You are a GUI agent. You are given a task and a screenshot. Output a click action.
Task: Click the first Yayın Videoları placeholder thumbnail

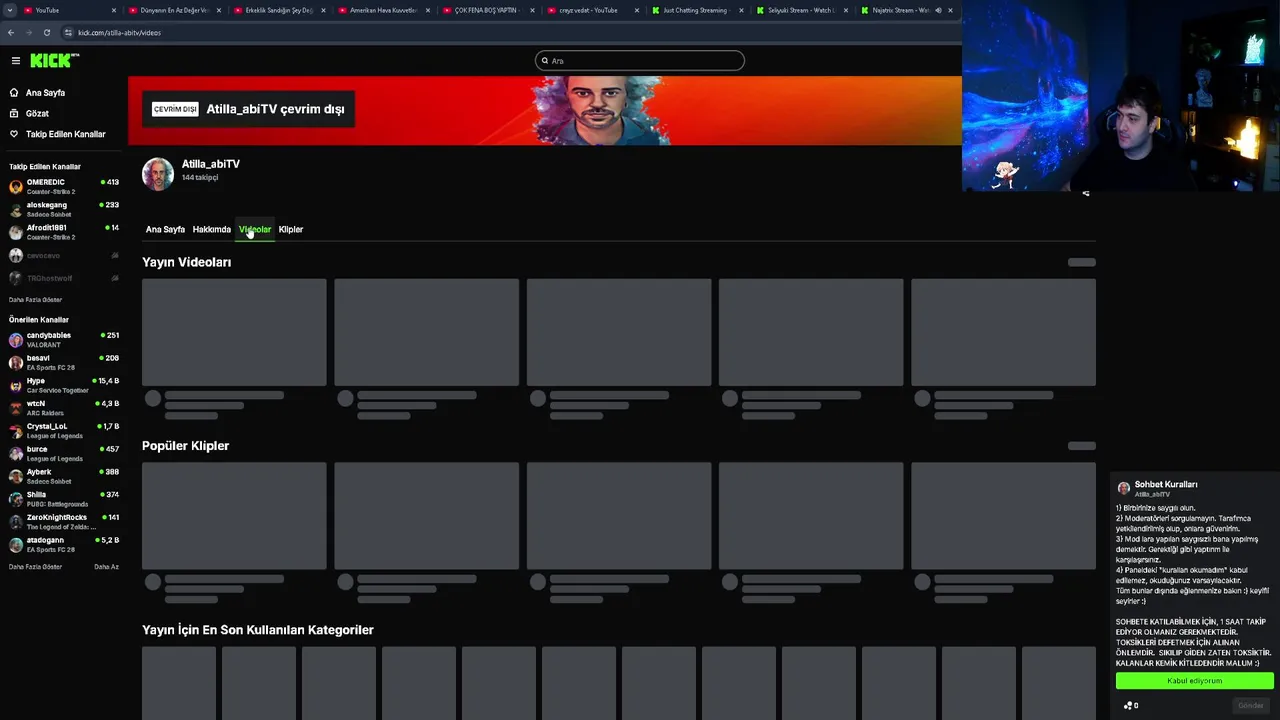[x=234, y=332]
